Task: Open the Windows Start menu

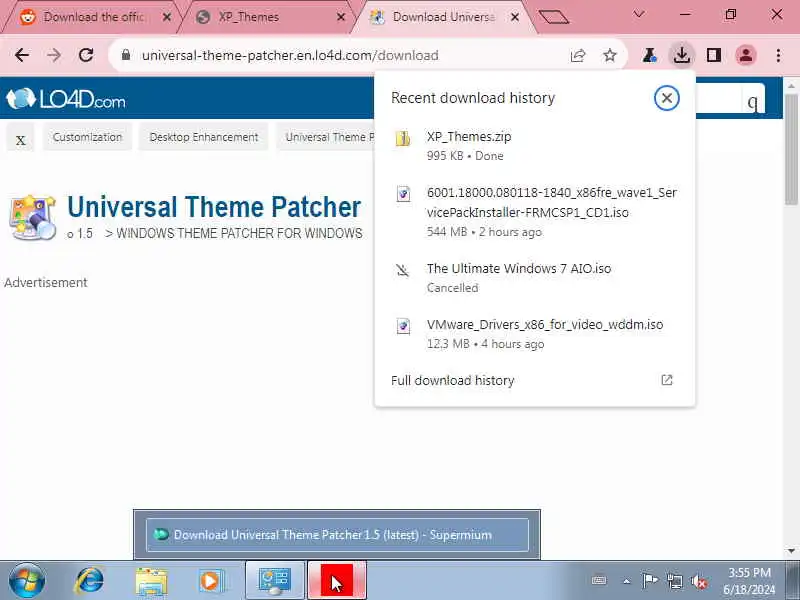Action: tap(27, 581)
